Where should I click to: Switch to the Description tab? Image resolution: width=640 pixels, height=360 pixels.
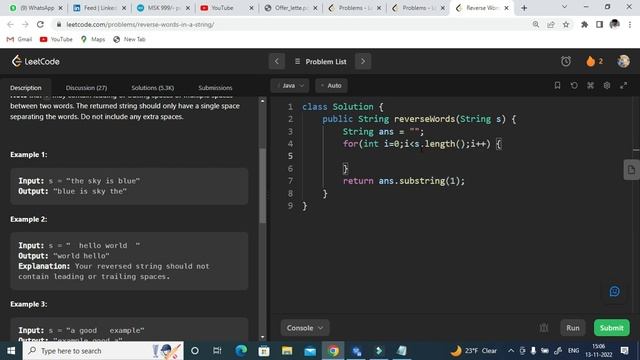pos(26,88)
